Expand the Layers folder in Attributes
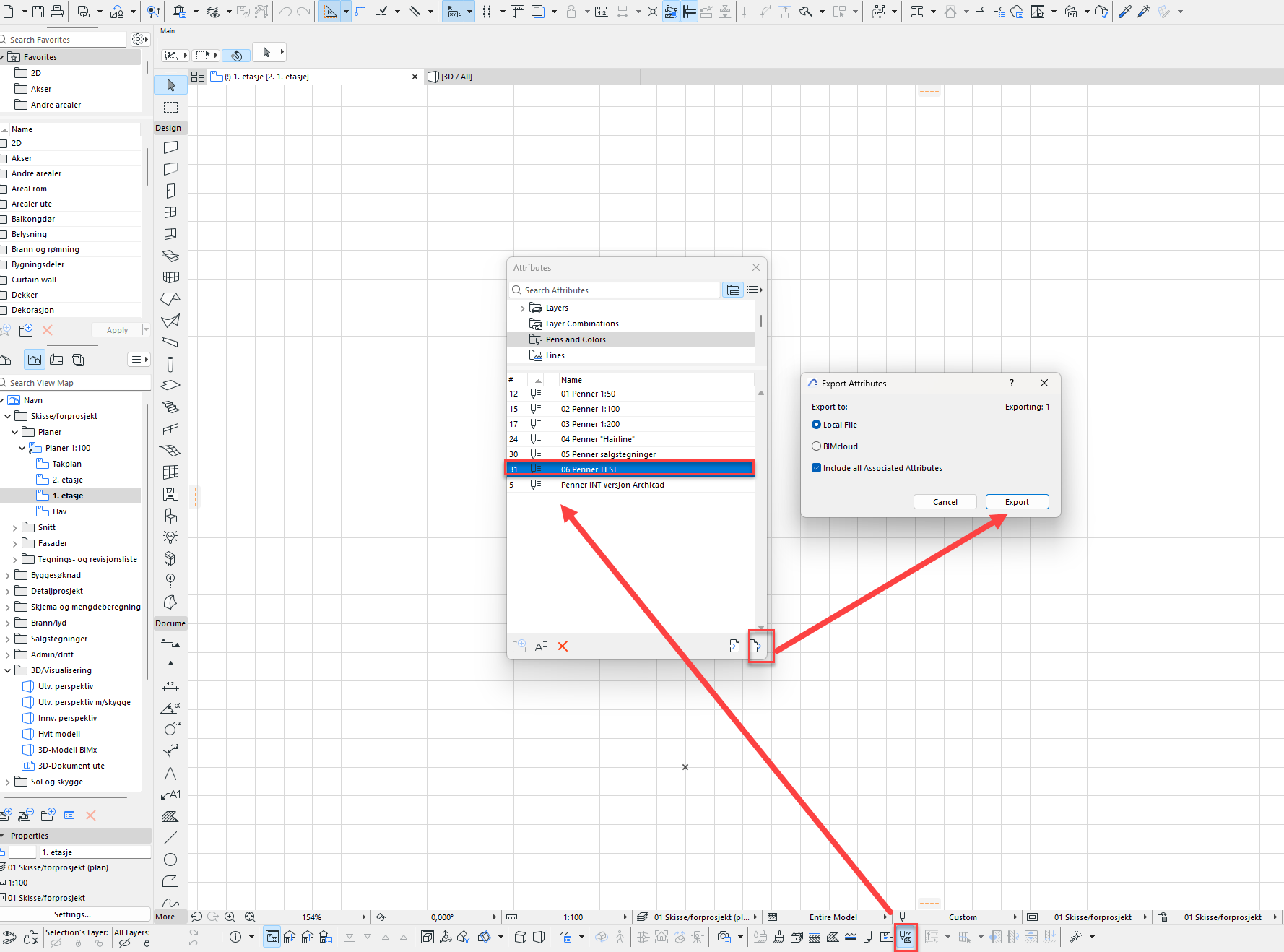The height and width of the screenshot is (952, 1284). tap(522, 308)
